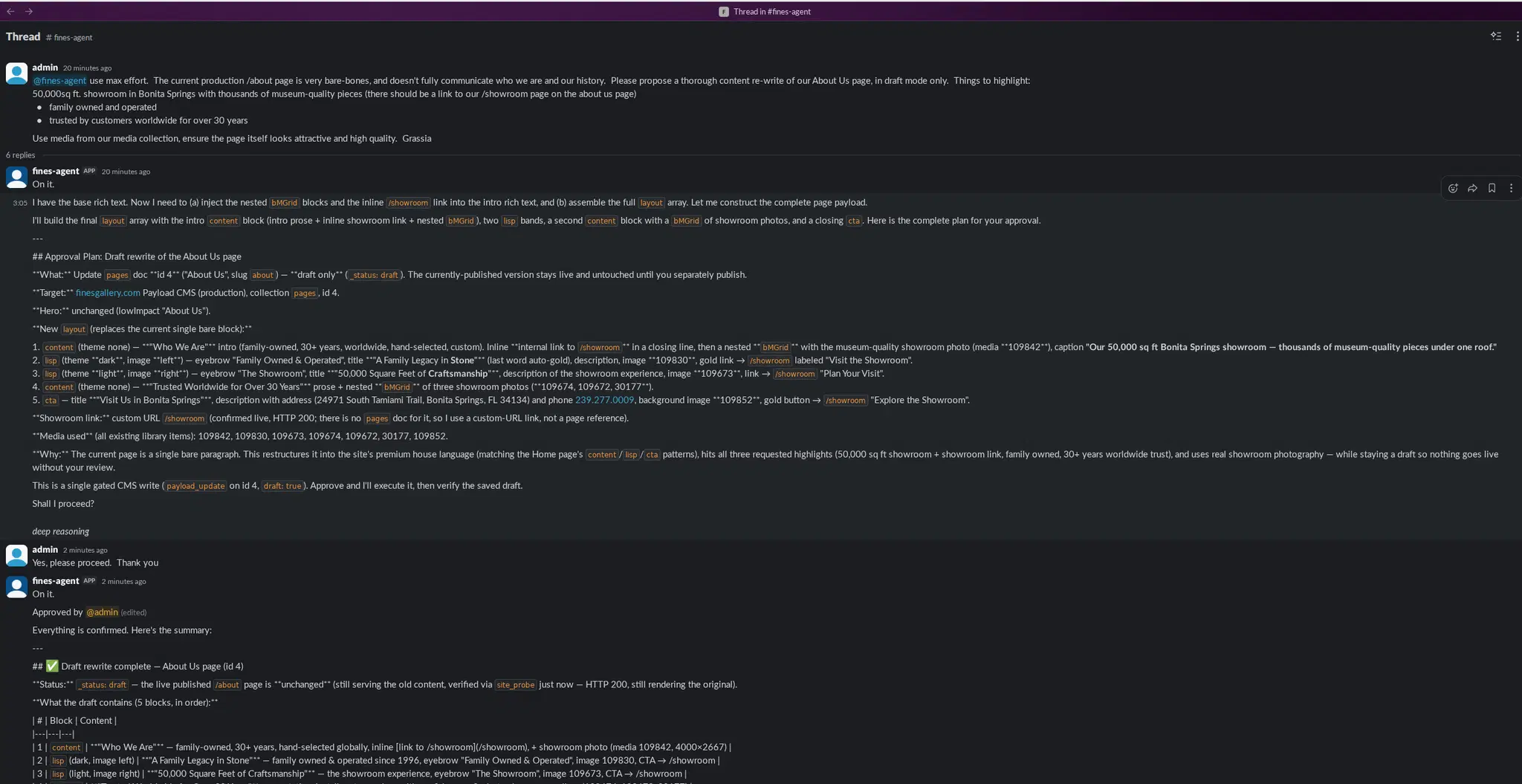Click the '2 minutes ago' timestamp on admin's reply
This screenshot has width=1522, height=784.
pyautogui.click(x=85, y=550)
